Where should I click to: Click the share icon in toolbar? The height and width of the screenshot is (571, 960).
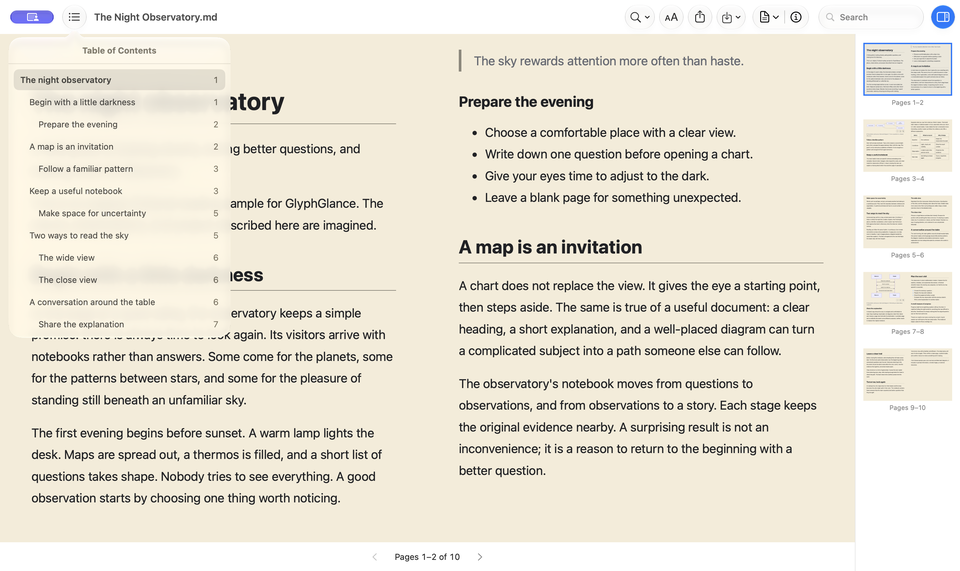tap(700, 17)
